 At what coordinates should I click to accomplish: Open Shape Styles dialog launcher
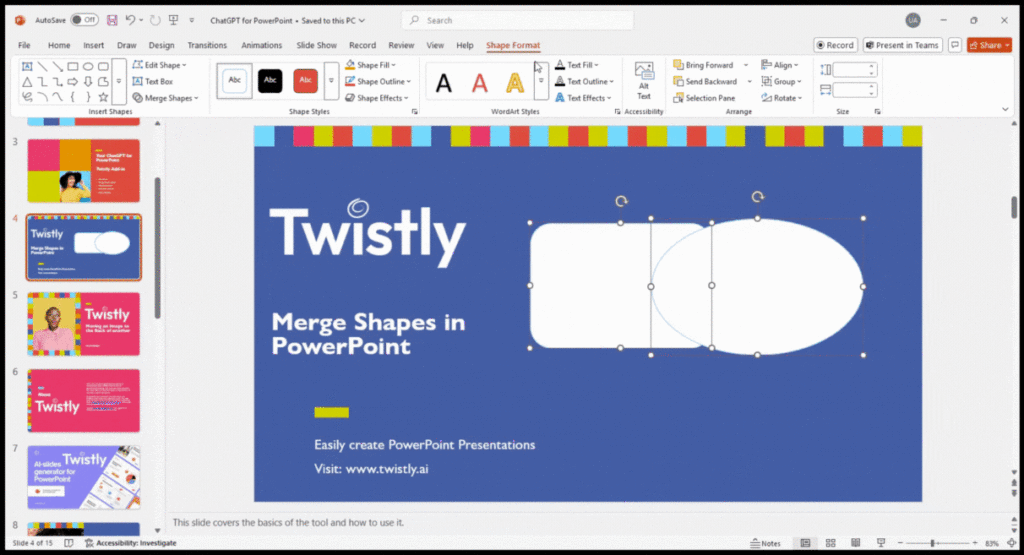(x=415, y=112)
